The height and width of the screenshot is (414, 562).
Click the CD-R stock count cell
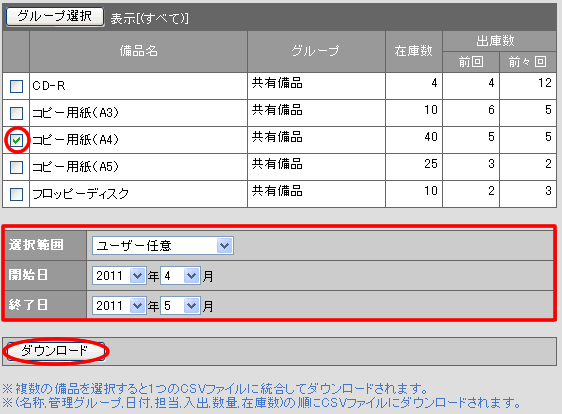pyautogui.click(x=414, y=86)
